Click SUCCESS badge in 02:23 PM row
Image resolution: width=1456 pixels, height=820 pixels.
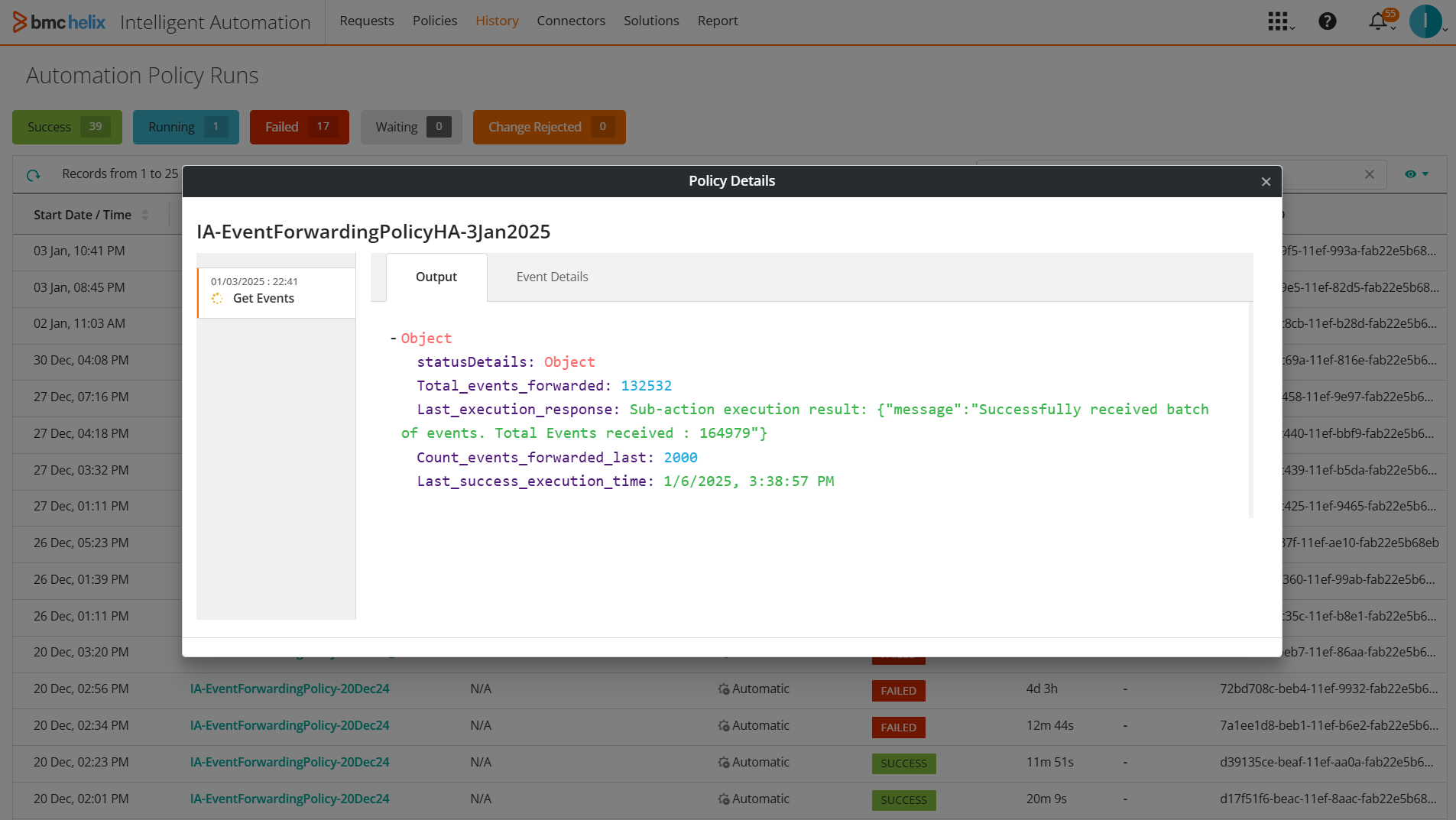[903, 763]
